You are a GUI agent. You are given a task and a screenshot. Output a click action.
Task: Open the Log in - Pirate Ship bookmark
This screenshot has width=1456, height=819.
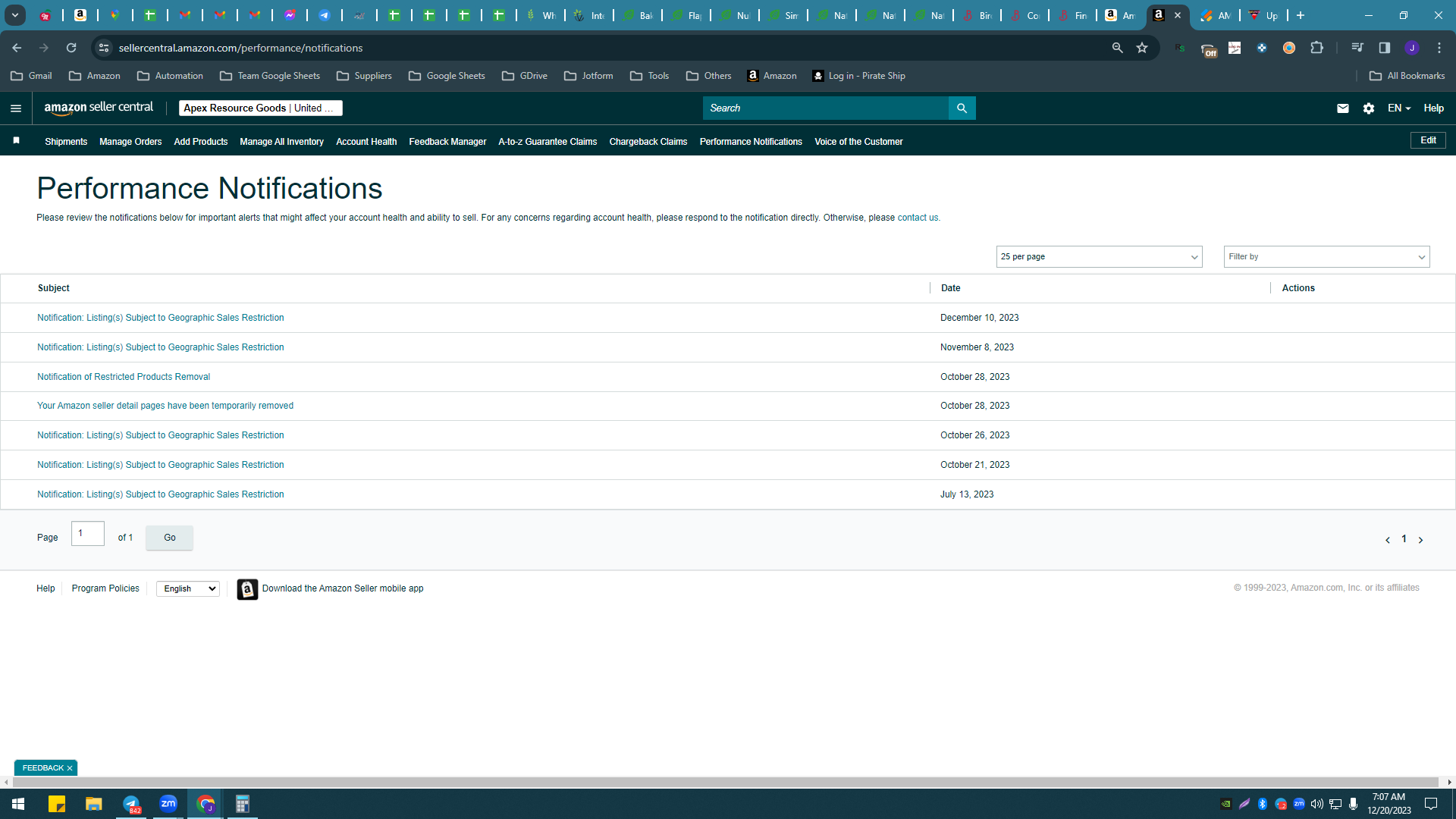click(858, 76)
